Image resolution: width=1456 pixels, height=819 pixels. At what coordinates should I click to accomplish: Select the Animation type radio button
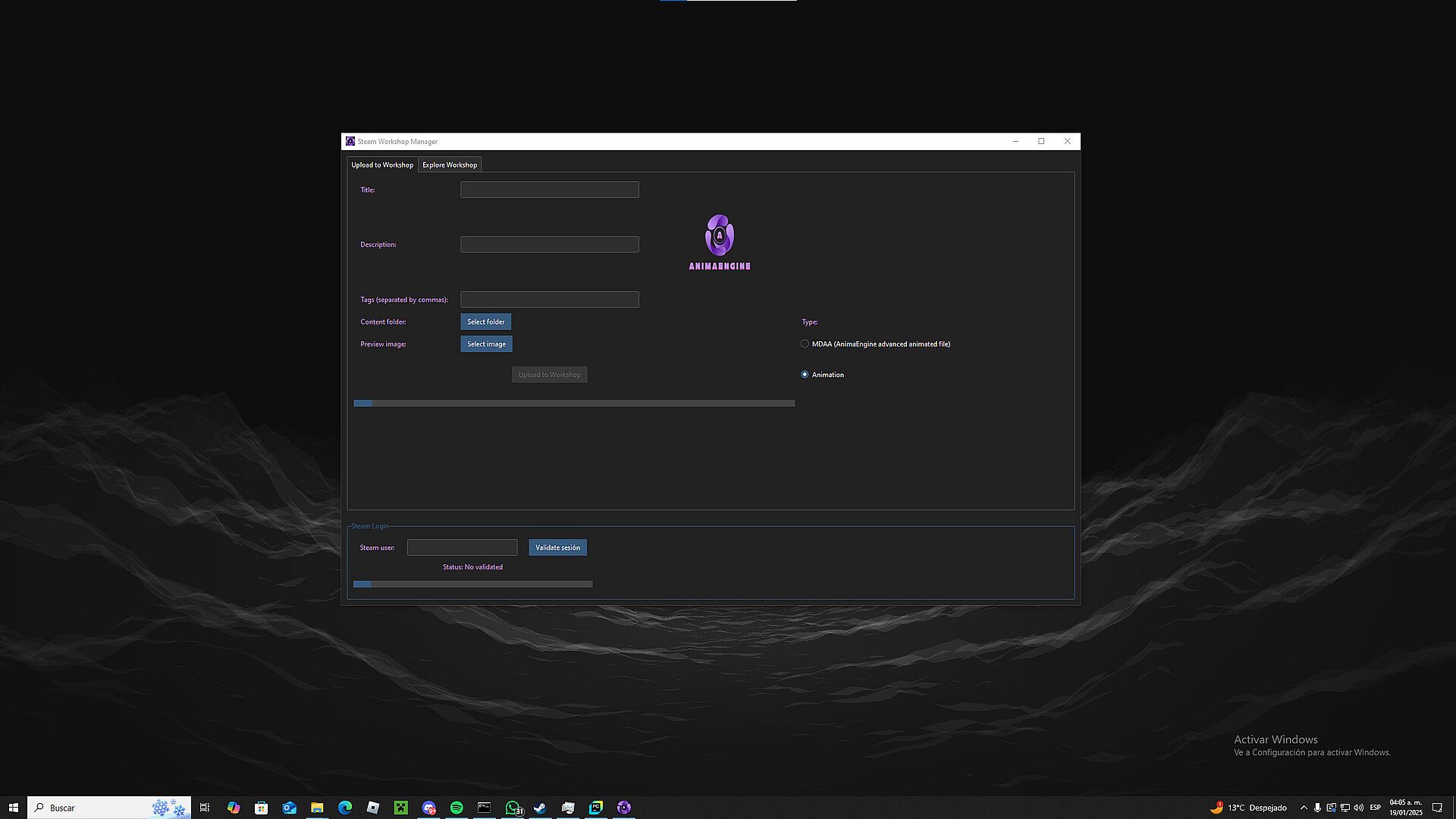click(805, 375)
